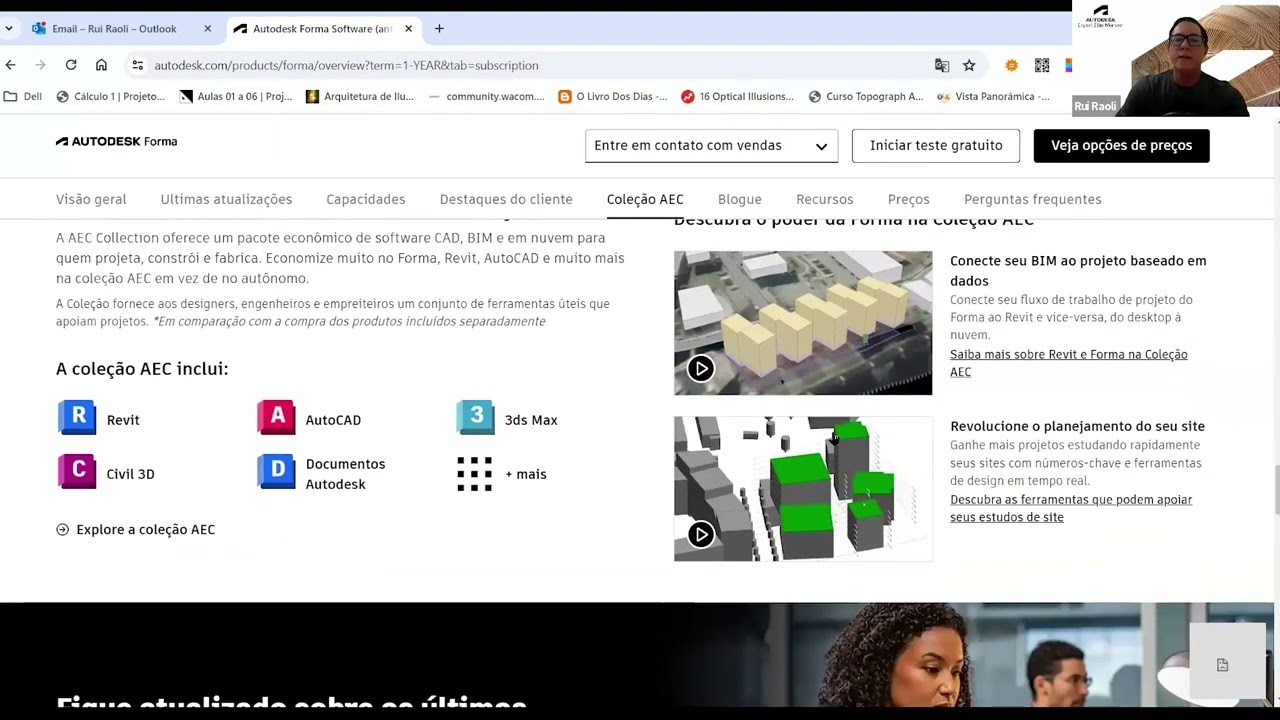This screenshot has width=1280, height=720.
Task: Click the '+ mais' grid icon
Action: (x=474, y=474)
